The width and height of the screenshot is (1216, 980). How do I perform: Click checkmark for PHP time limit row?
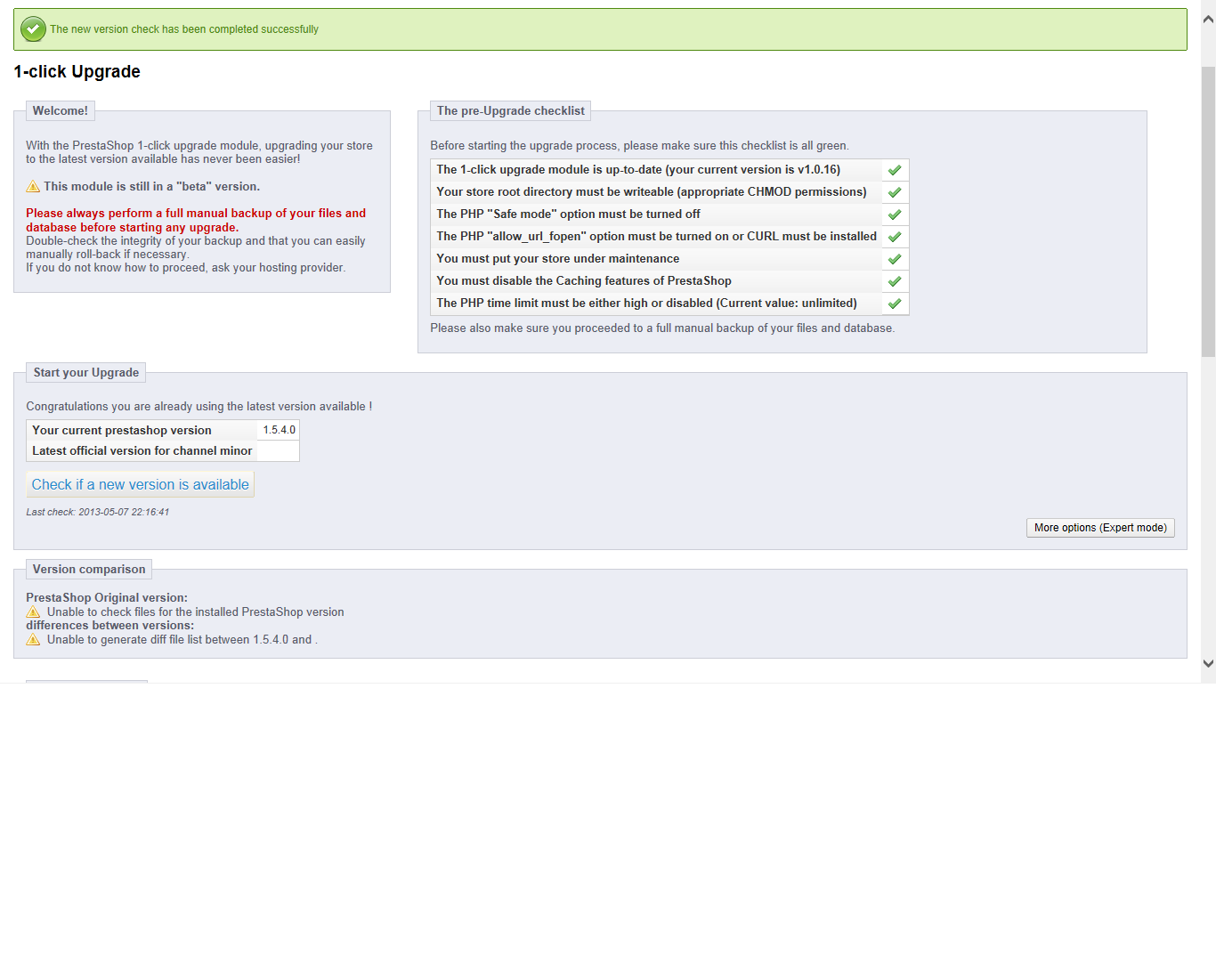coord(895,304)
